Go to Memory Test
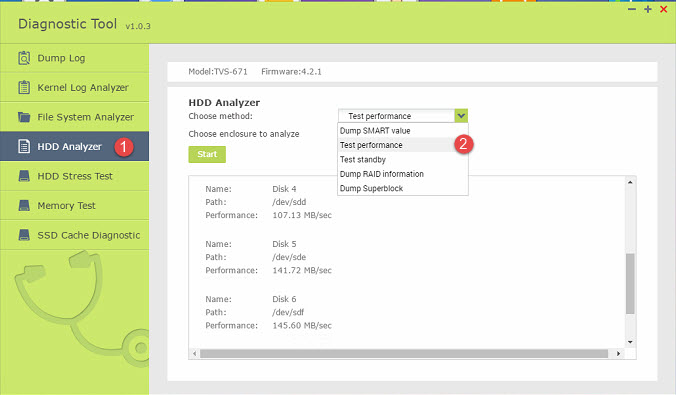The height and width of the screenshot is (395, 676). click(x=75, y=205)
